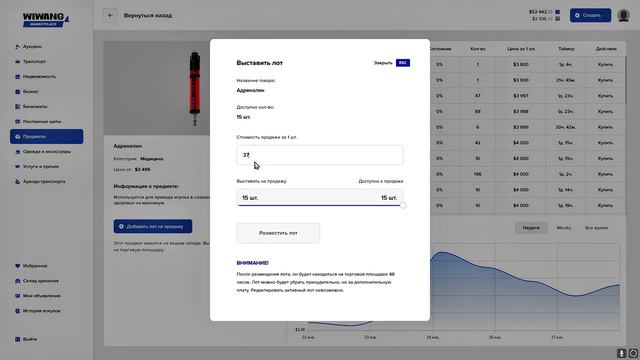This screenshot has height=360, width=640.
Task: Open the Аукцион section icon
Action: 18,47
